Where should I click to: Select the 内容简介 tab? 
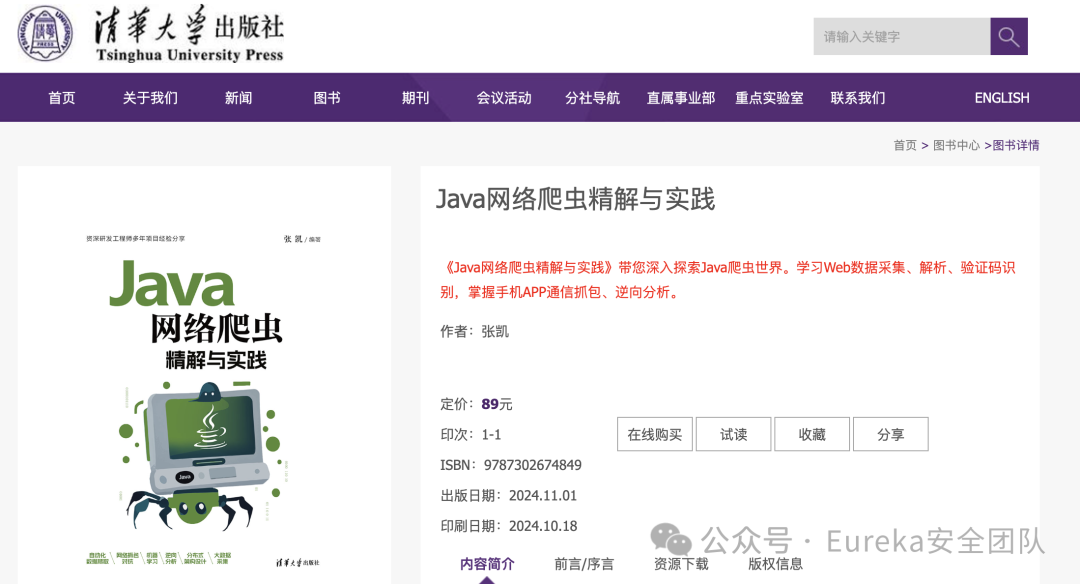tap(487, 564)
